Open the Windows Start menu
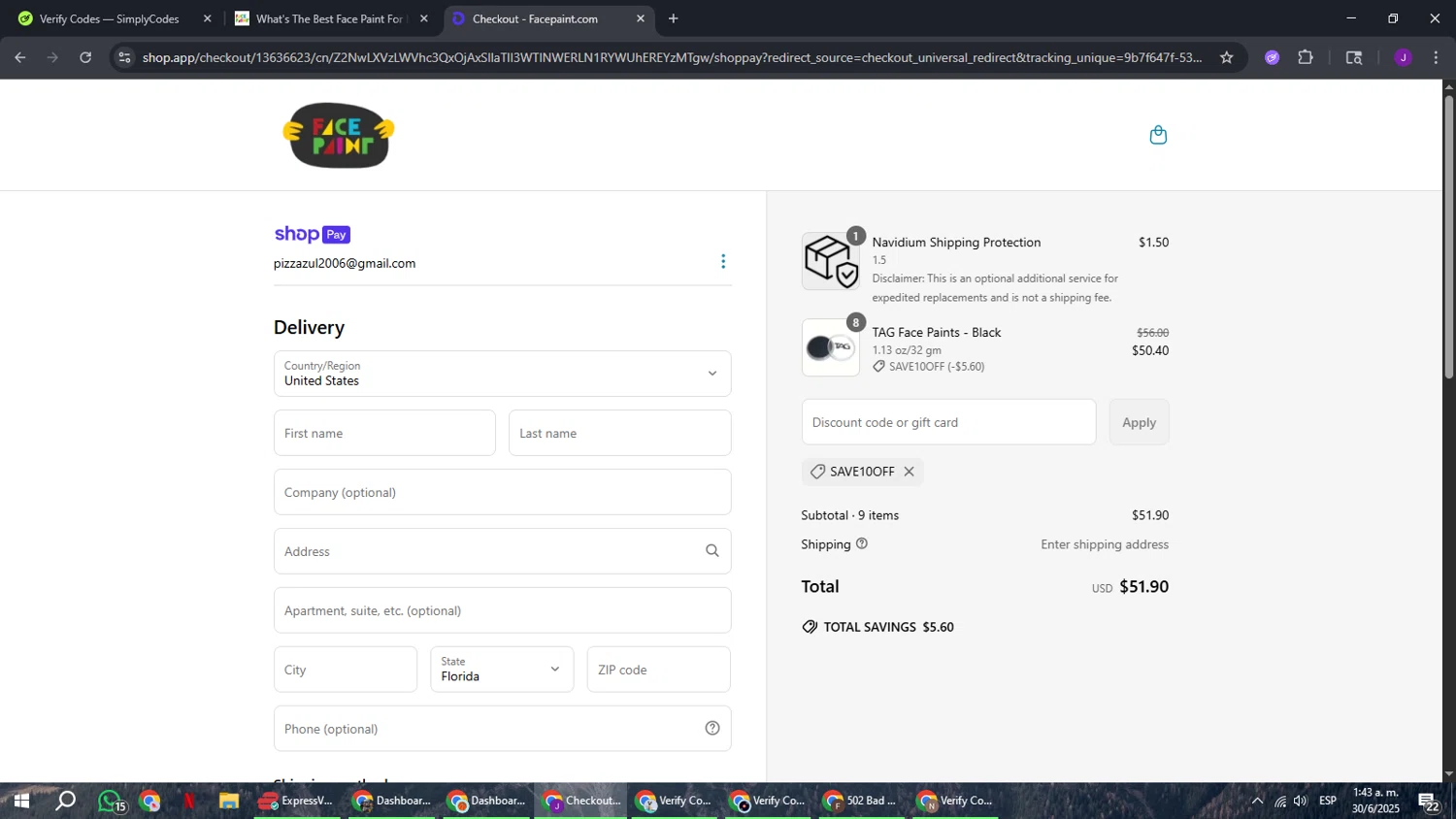The height and width of the screenshot is (819, 1456). [20, 802]
